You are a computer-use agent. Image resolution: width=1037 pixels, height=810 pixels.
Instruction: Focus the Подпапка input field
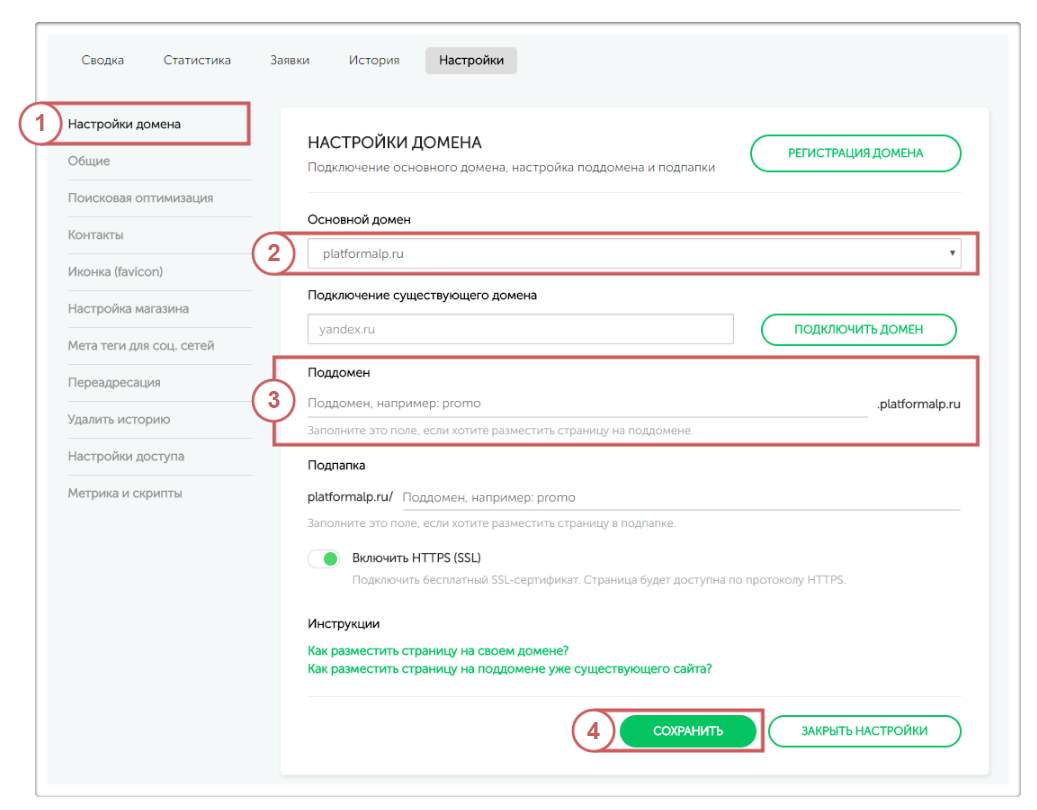point(680,497)
